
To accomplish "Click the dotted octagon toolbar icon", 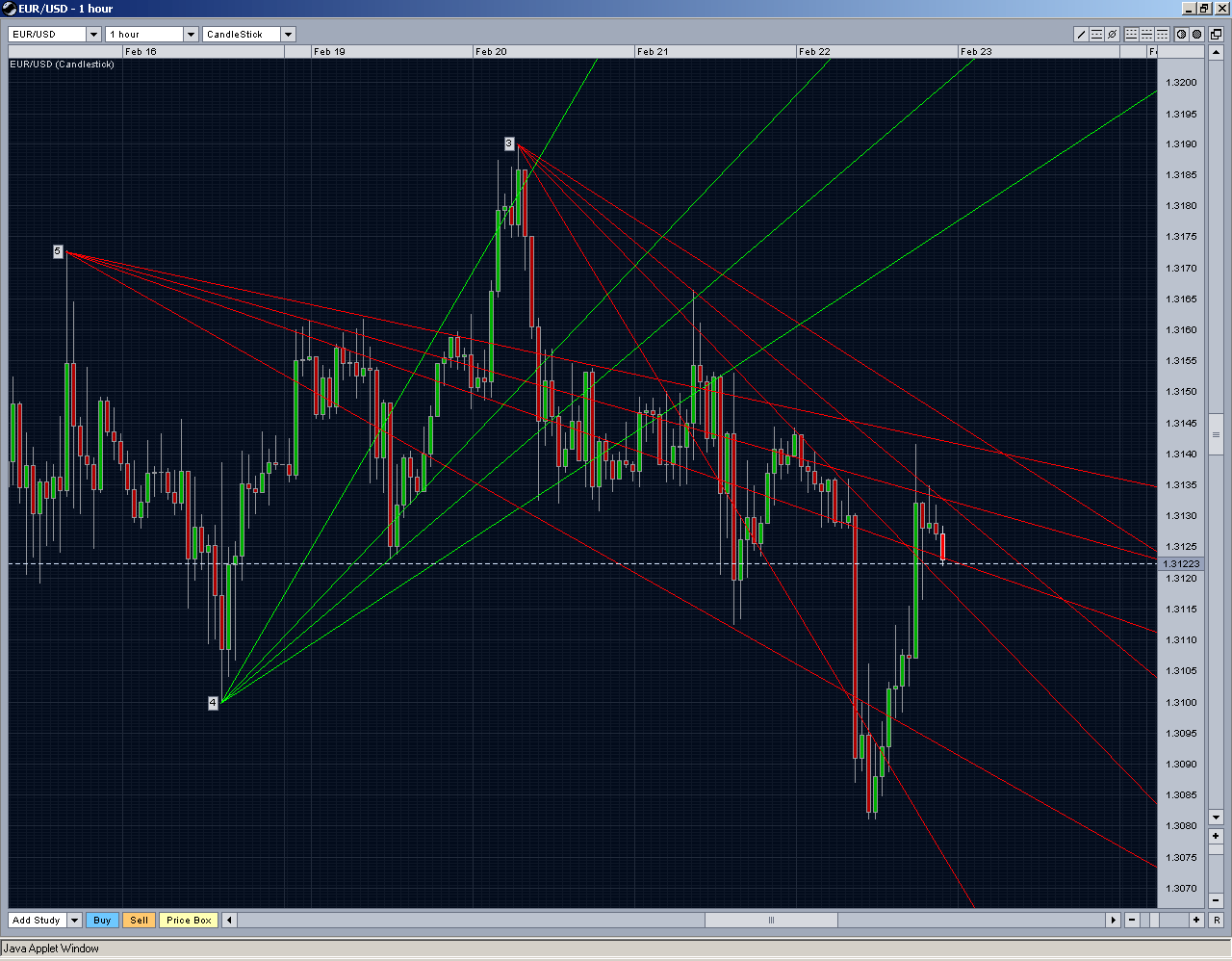I will click(x=1196, y=34).
